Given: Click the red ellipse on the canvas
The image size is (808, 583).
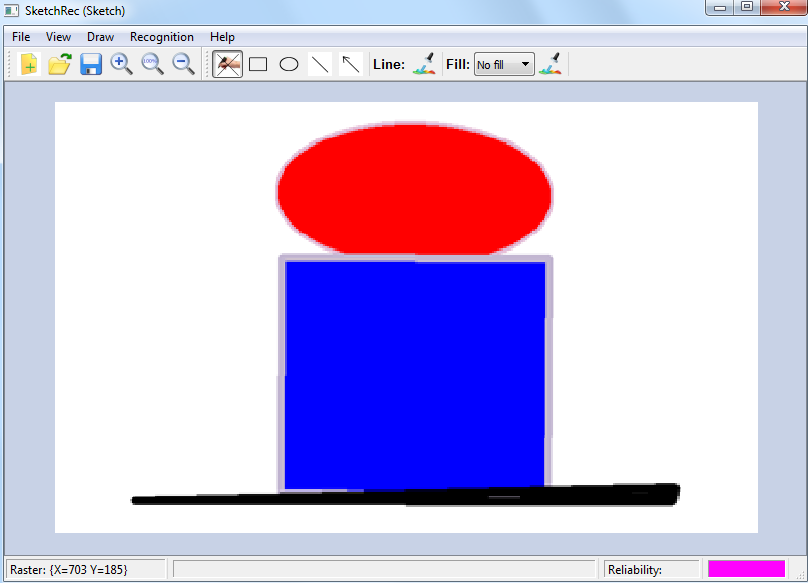Looking at the screenshot, I should pos(414,189).
